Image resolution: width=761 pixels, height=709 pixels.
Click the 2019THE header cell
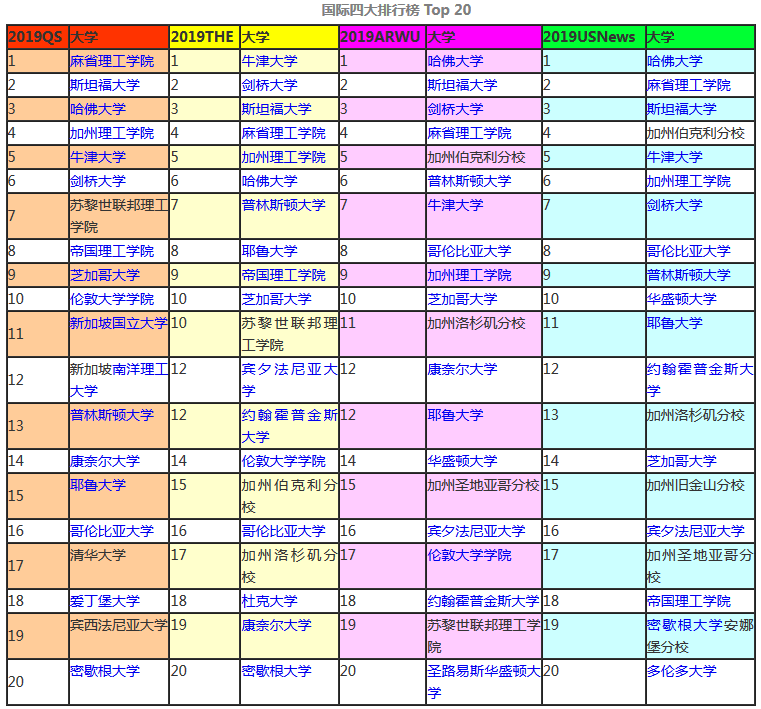[204, 37]
